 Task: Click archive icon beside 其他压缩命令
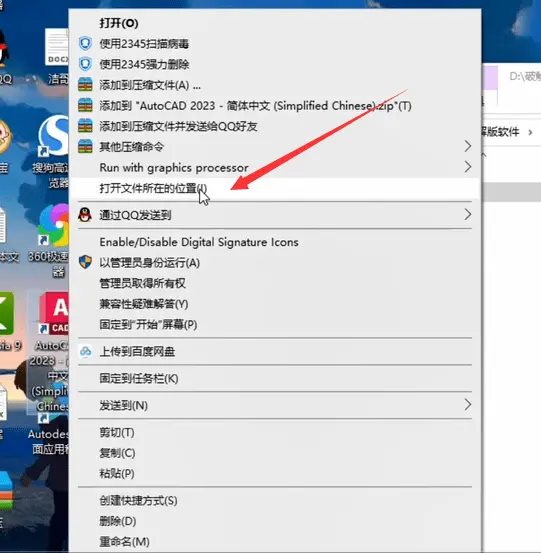[85, 146]
